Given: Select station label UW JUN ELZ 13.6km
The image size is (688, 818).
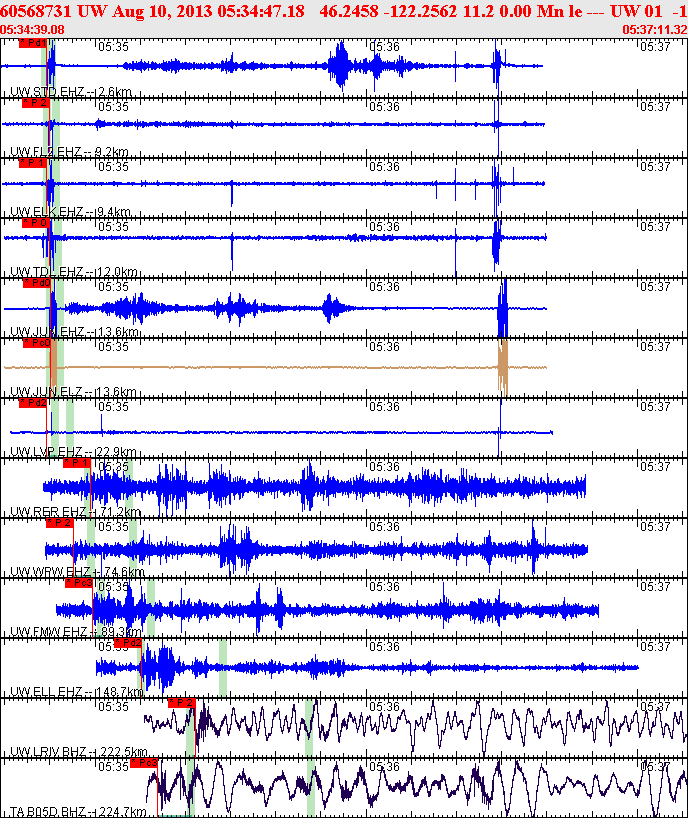Looking at the screenshot, I should (73, 392).
